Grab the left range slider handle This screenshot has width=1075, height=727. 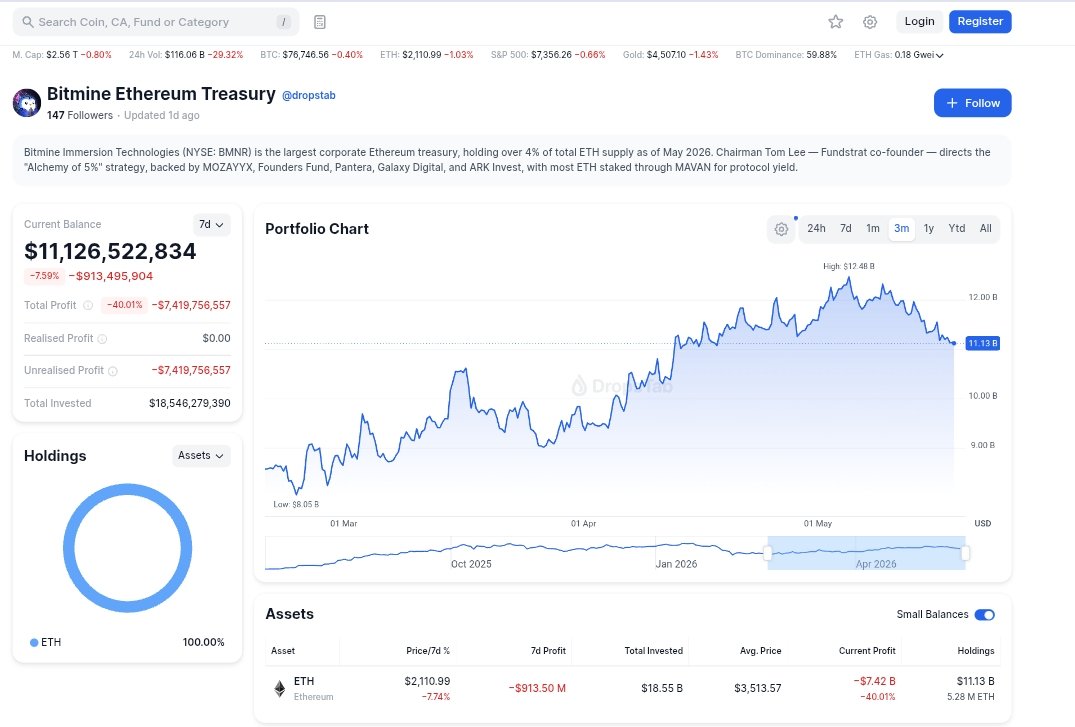[768, 553]
